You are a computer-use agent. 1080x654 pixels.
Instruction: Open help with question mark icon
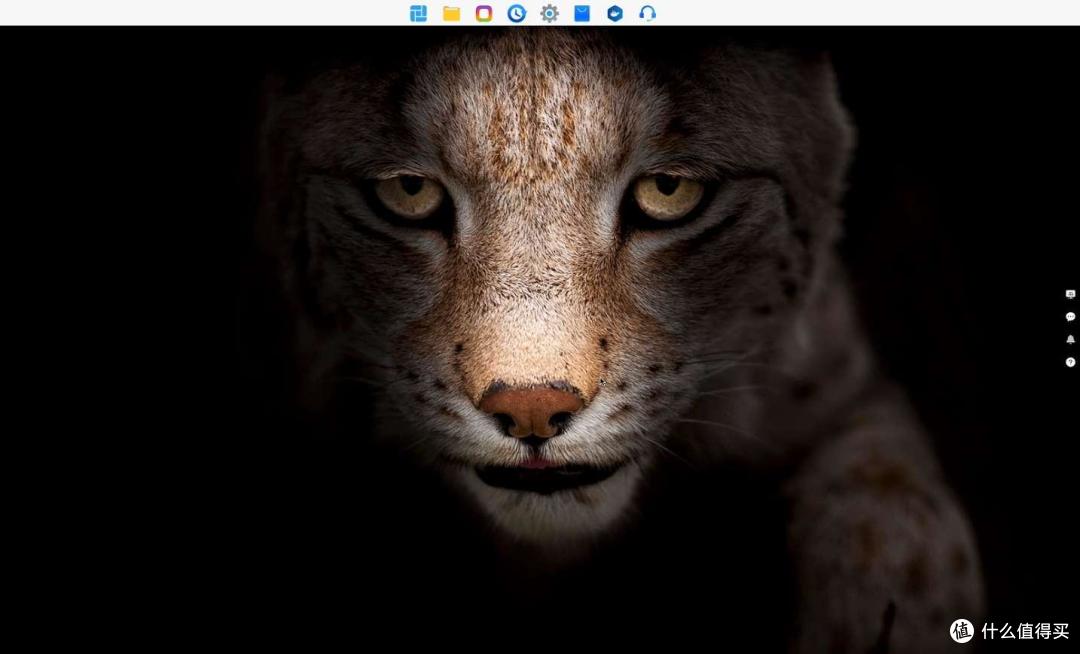[x=1070, y=362]
